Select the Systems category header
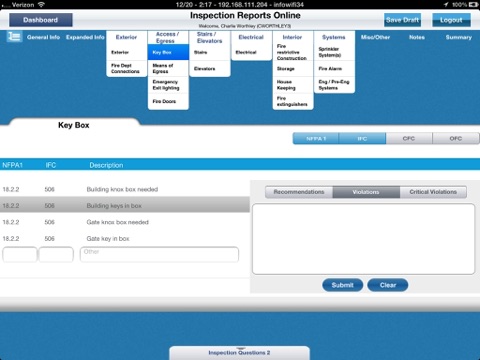This screenshot has width=480, height=360. point(334,37)
